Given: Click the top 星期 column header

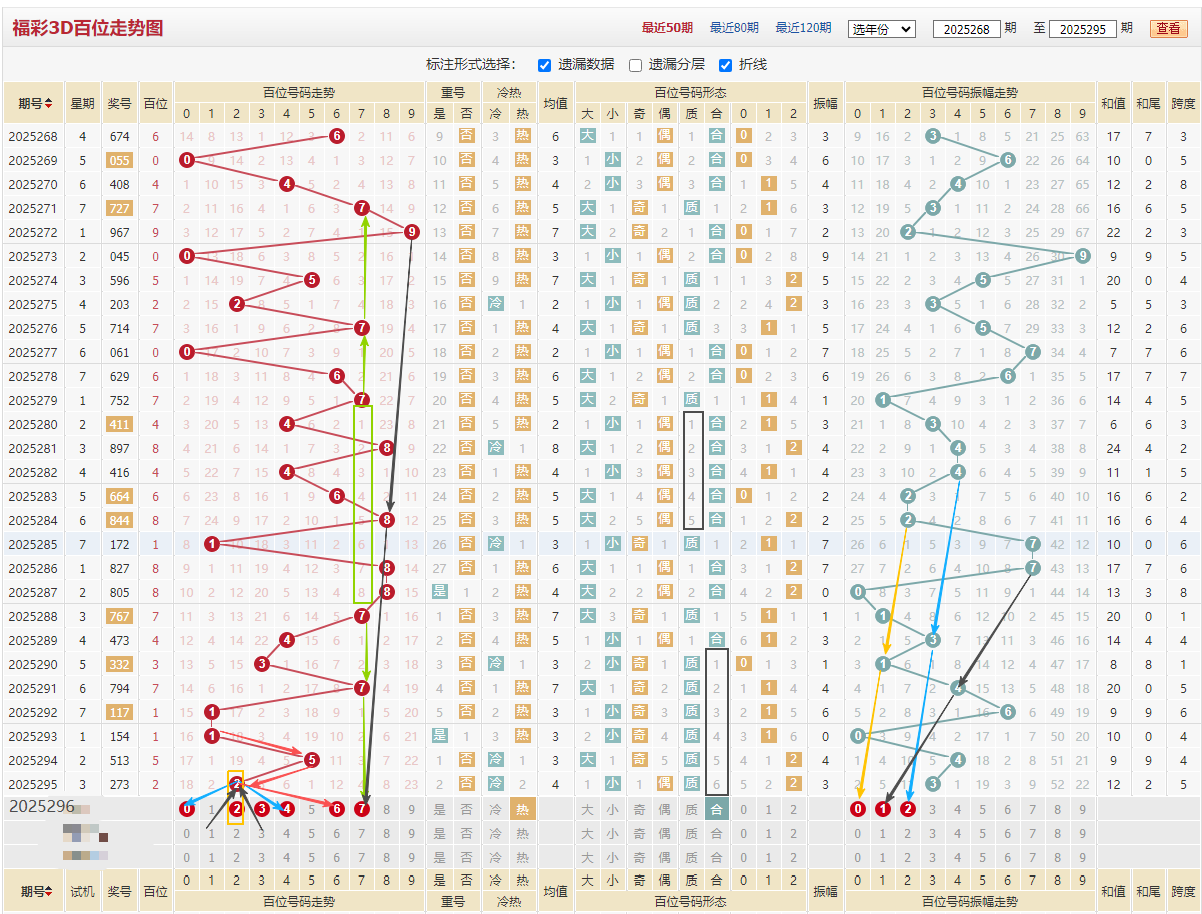Looking at the screenshot, I should click(x=82, y=103).
